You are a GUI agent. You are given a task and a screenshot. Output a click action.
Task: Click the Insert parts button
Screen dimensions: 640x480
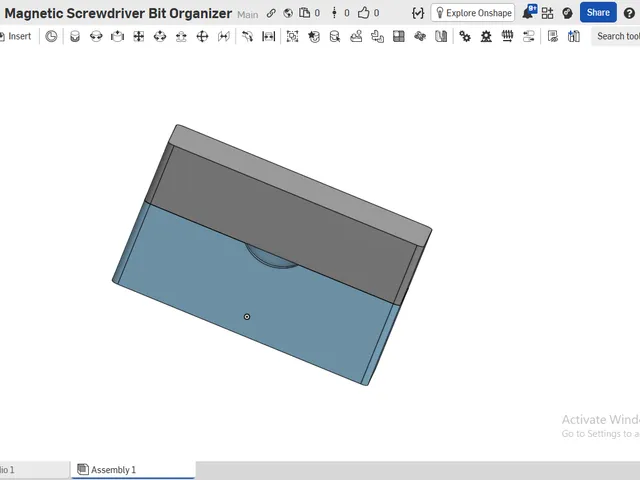(16, 36)
